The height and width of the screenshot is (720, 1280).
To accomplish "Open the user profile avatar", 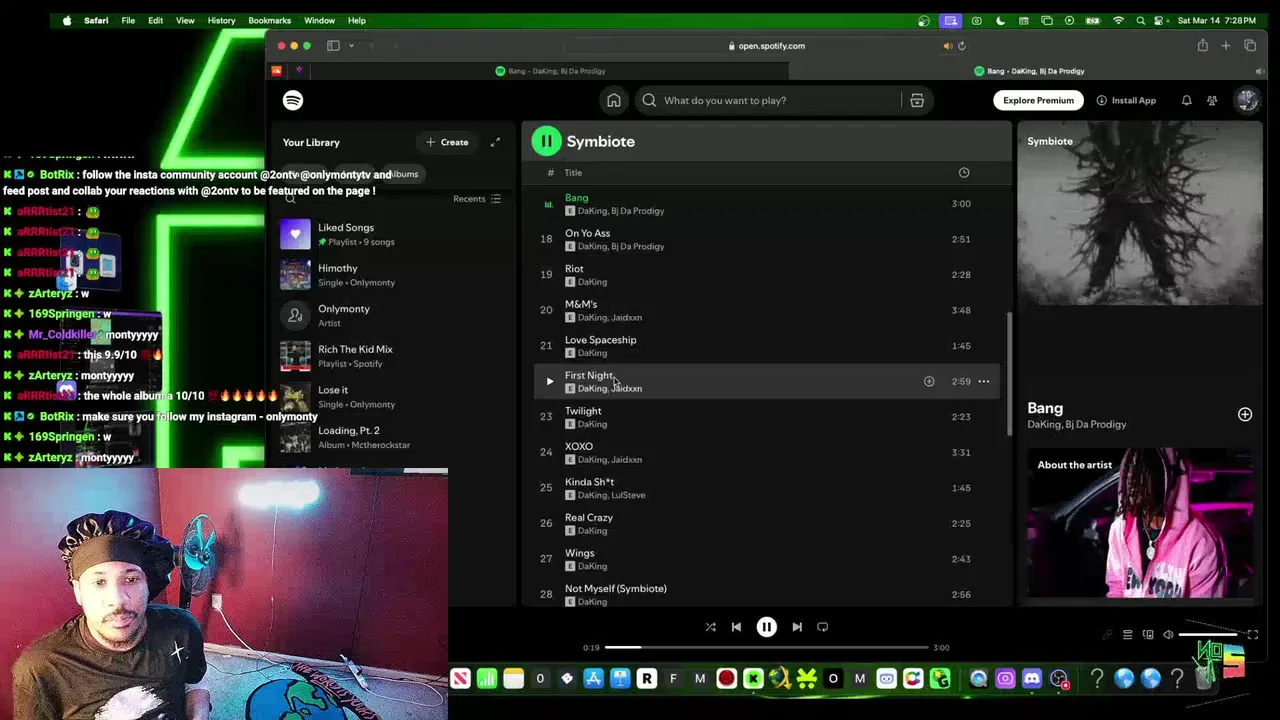I will coord(1246,100).
